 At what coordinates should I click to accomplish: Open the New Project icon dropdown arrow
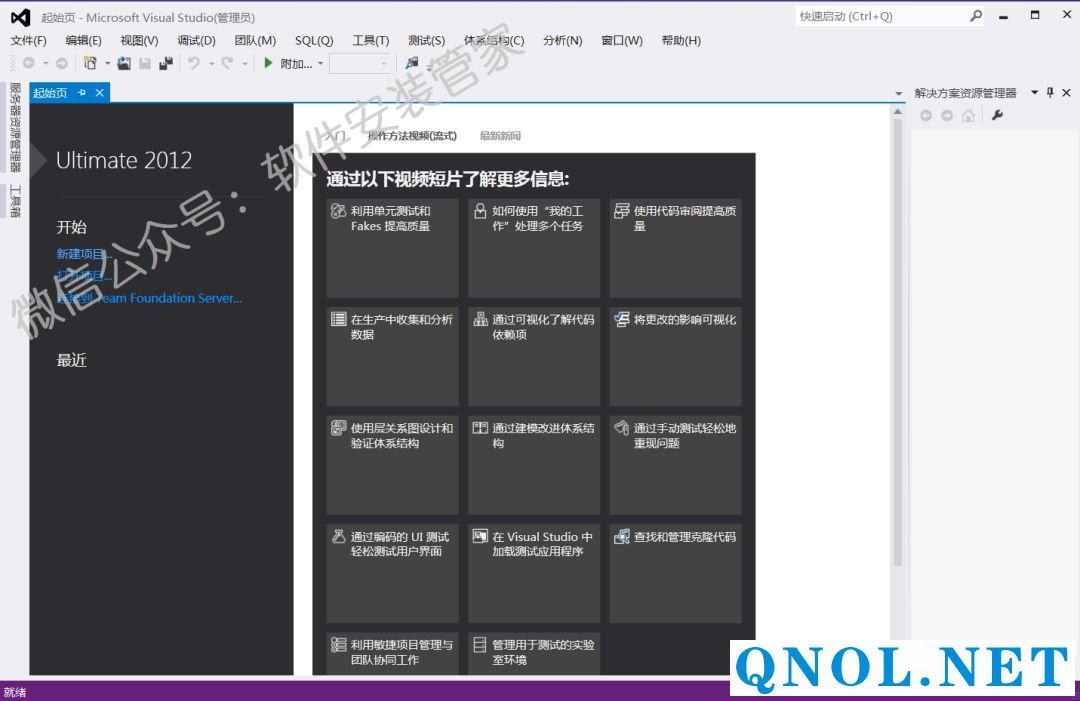[x=107, y=63]
